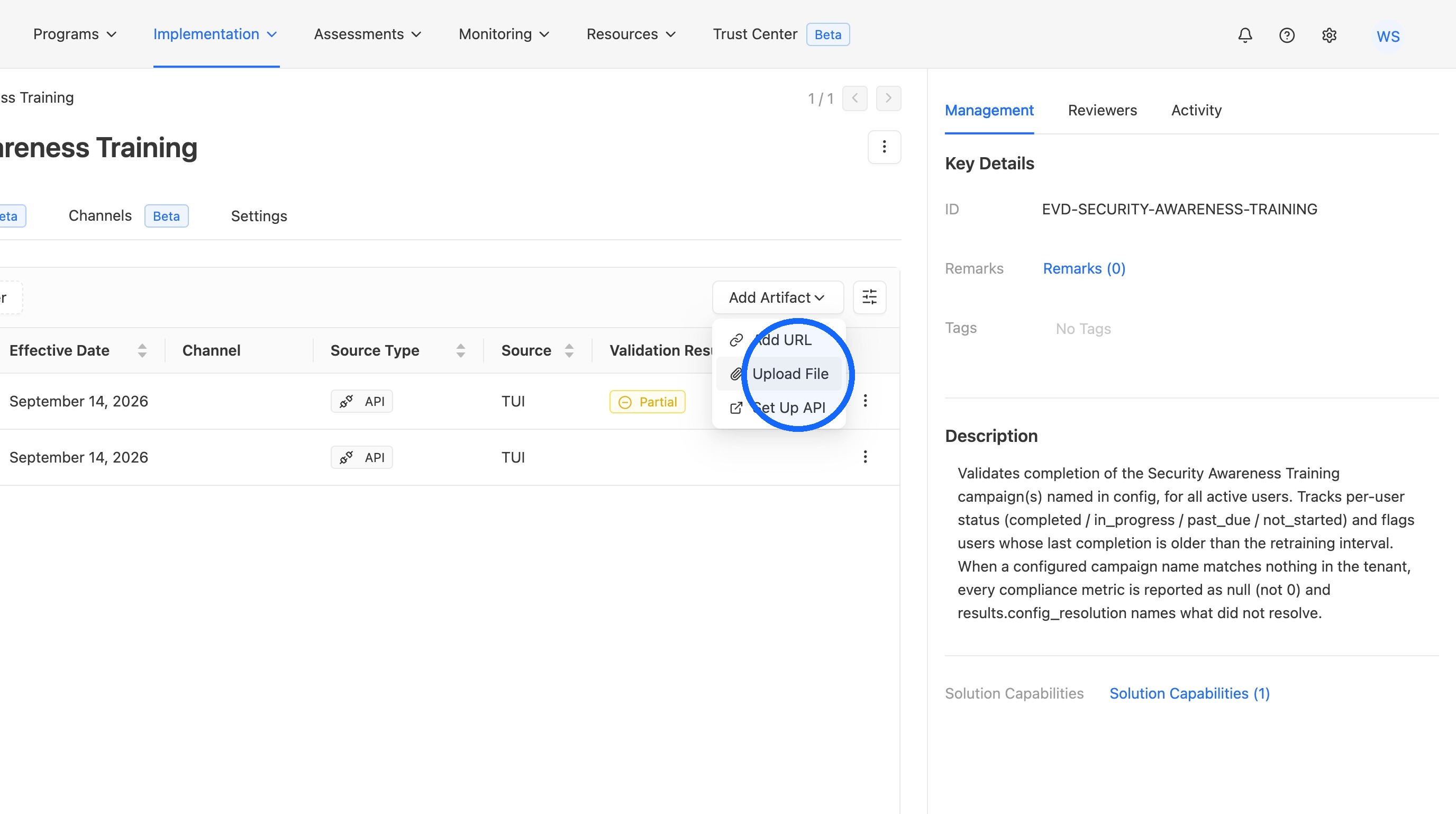Expand the Resources menu

[631, 34]
